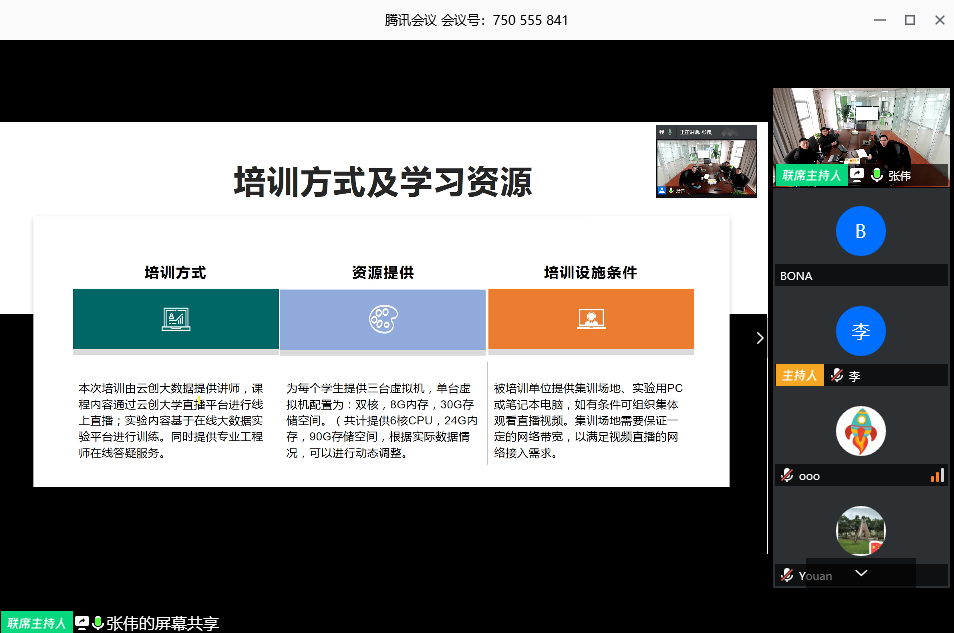954x633 pixels.
Task: Click the orange 主持人 host badge
Action: pos(800,376)
